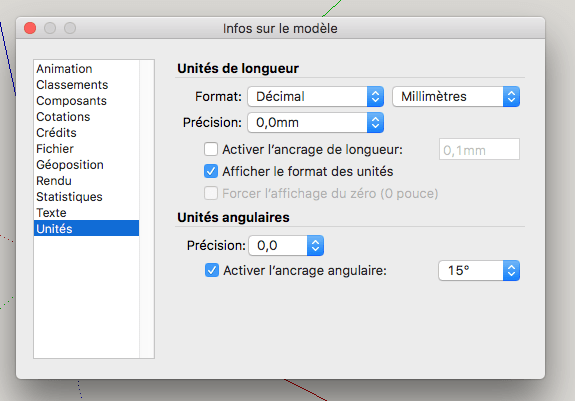Open the Millimètres units dropdown
575x401 pixels.
pyautogui.click(x=456, y=97)
